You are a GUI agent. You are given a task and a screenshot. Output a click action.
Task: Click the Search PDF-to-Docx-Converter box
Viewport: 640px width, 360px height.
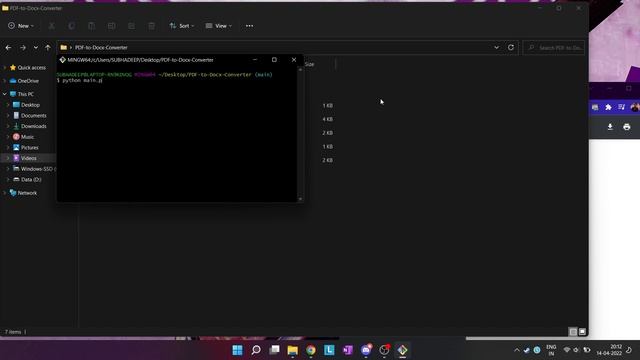[x=553, y=48]
